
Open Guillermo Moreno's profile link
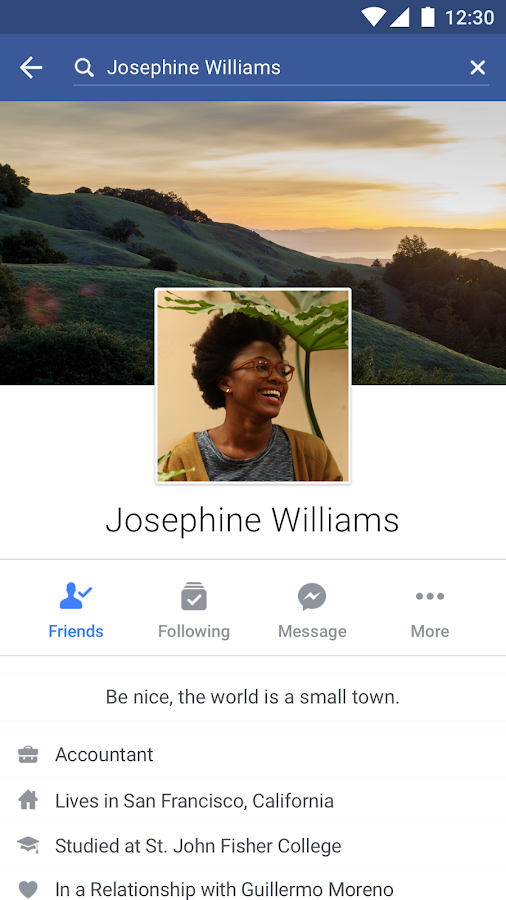point(317,890)
